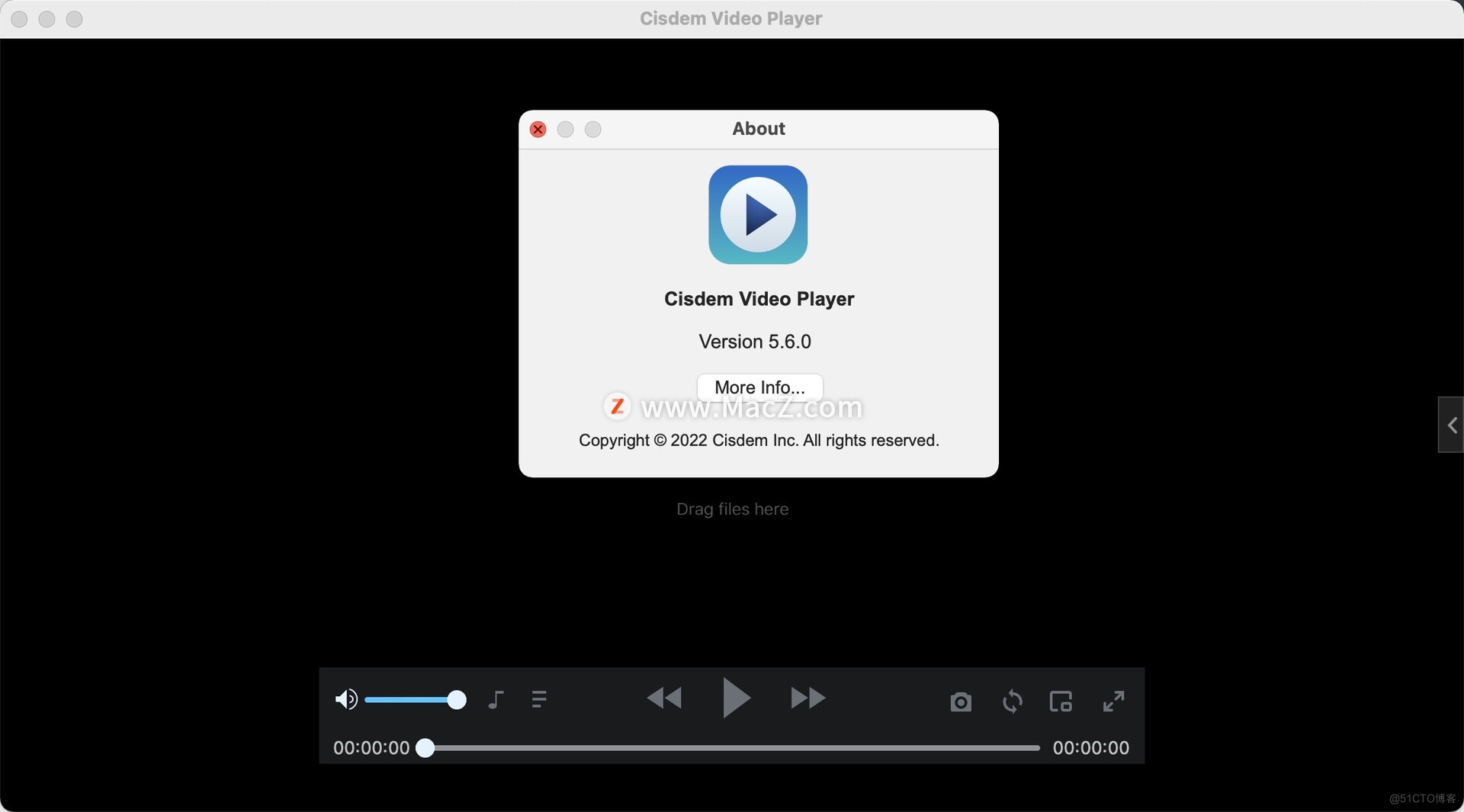Click the About dialog title
Screen dimensions: 1464x812
759,129
